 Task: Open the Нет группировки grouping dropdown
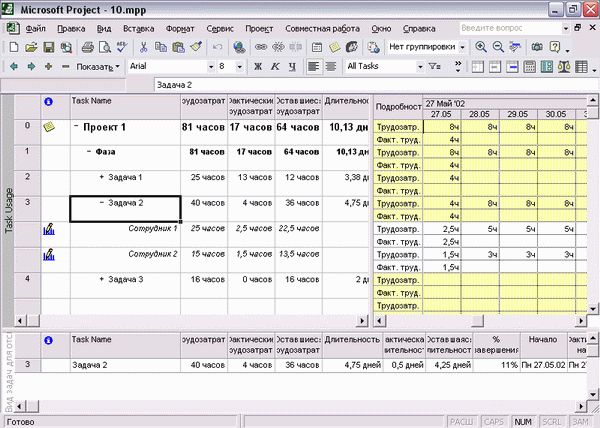pyautogui.click(x=463, y=47)
